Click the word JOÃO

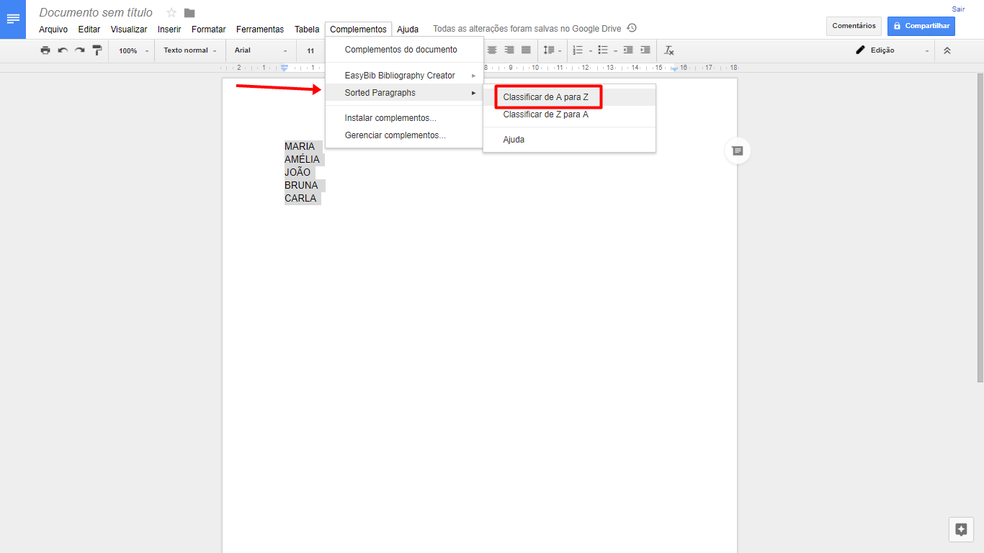(x=297, y=172)
